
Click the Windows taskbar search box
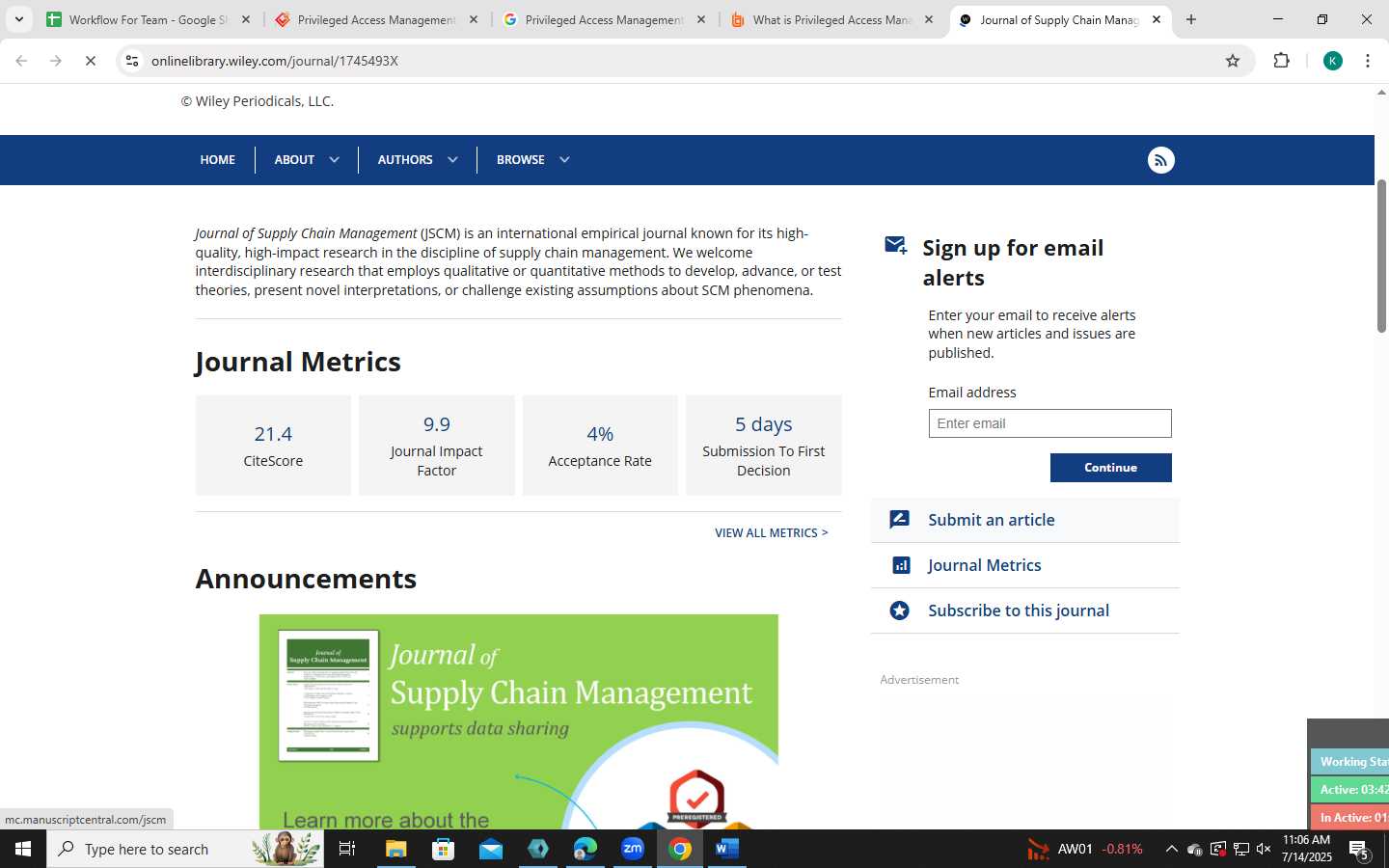[185, 849]
